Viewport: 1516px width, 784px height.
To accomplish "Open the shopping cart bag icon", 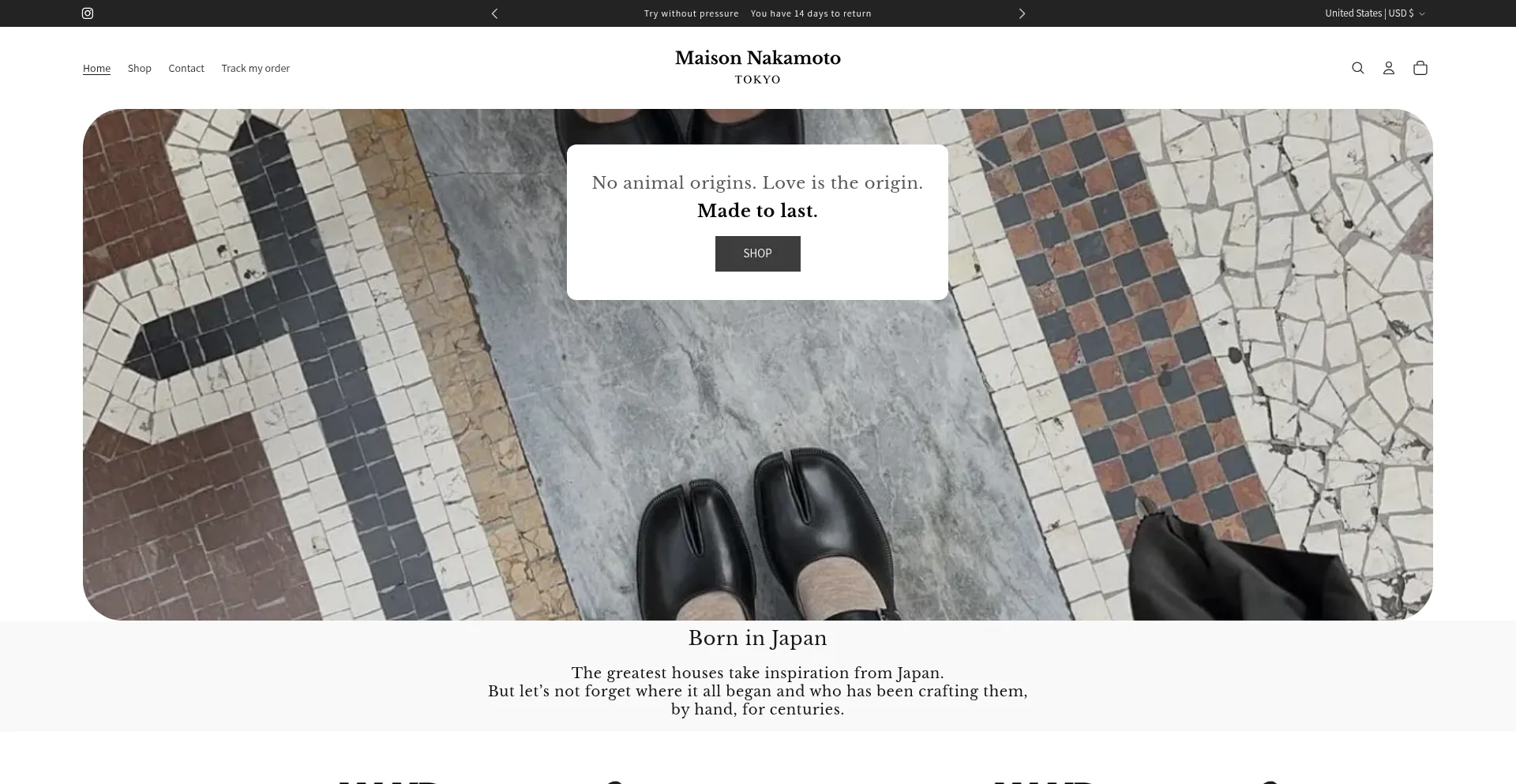I will (x=1420, y=68).
